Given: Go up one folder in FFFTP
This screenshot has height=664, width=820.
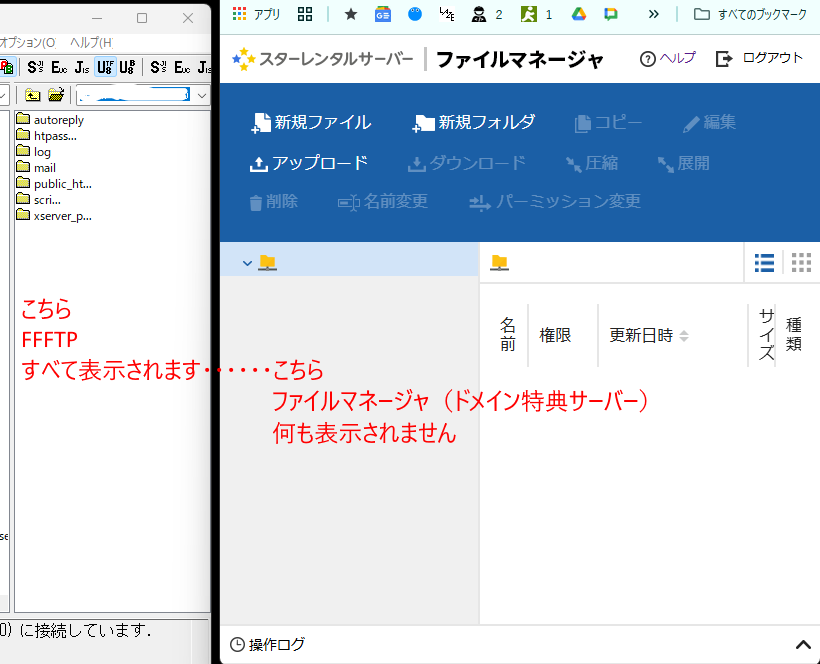Looking at the screenshot, I should pos(33,95).
